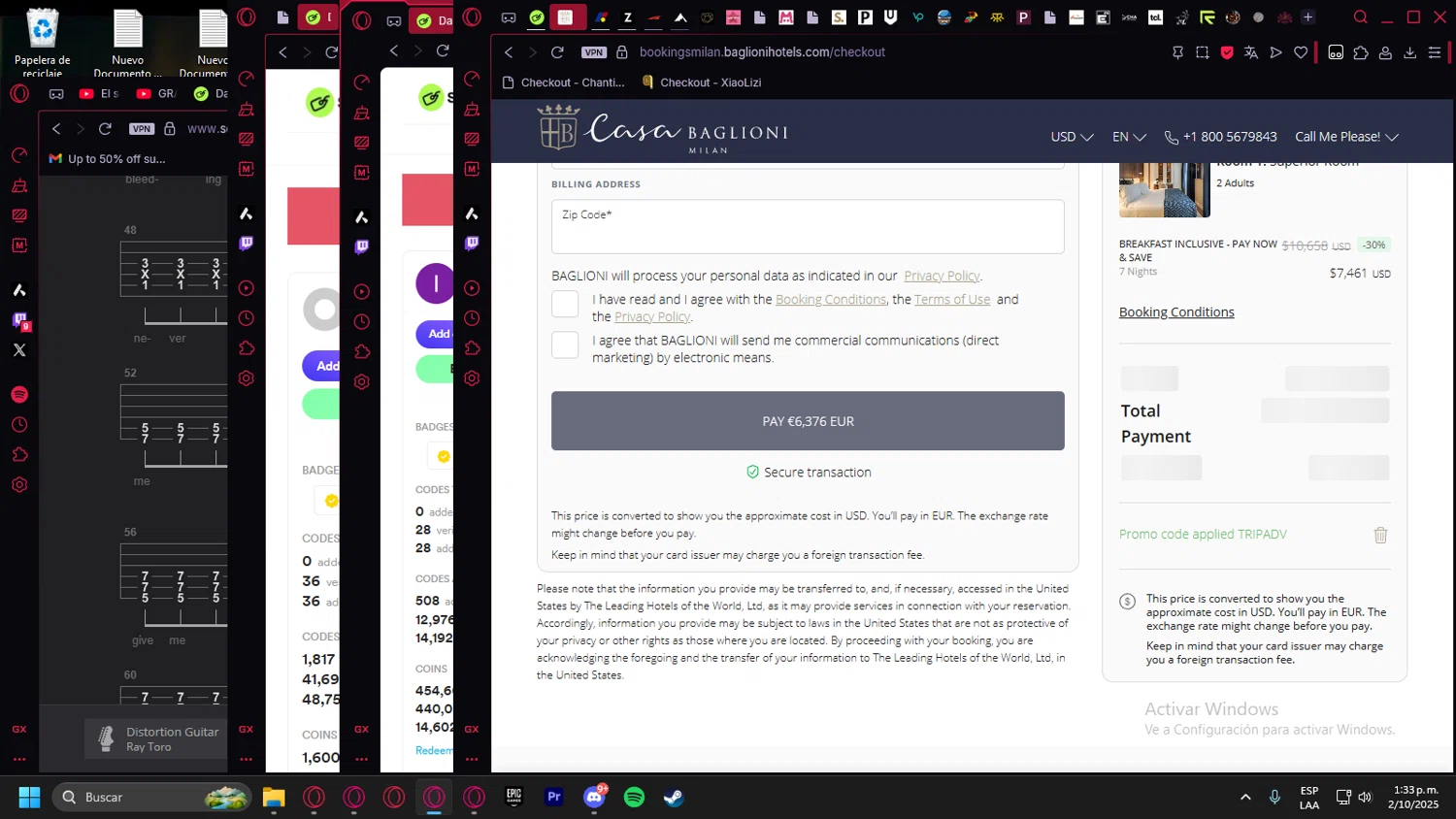
Task: Select Distortion Guitar Ray Toro instrument
Action: tap(155, 739)
